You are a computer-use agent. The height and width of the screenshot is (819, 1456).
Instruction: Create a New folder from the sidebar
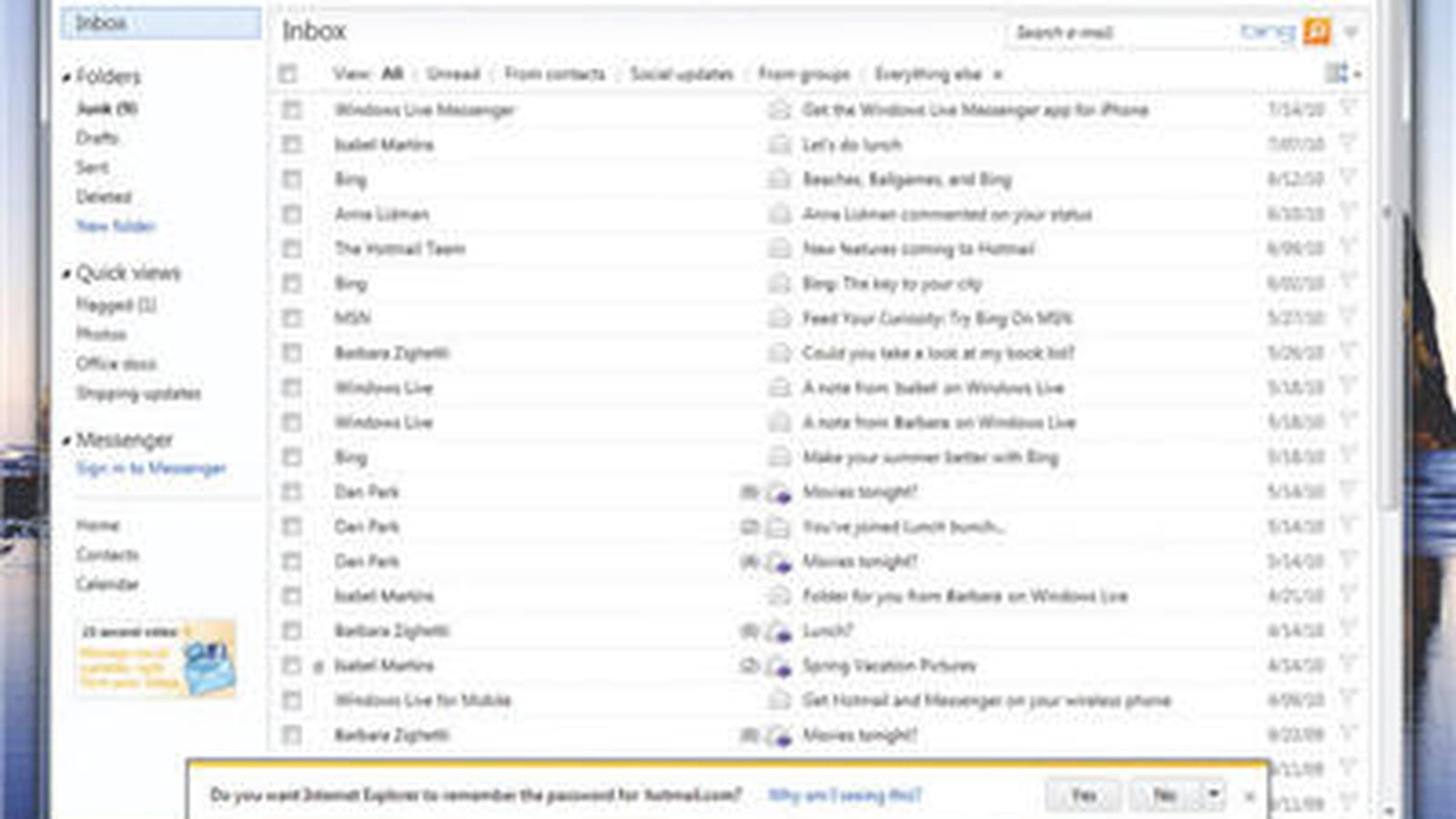116,226
